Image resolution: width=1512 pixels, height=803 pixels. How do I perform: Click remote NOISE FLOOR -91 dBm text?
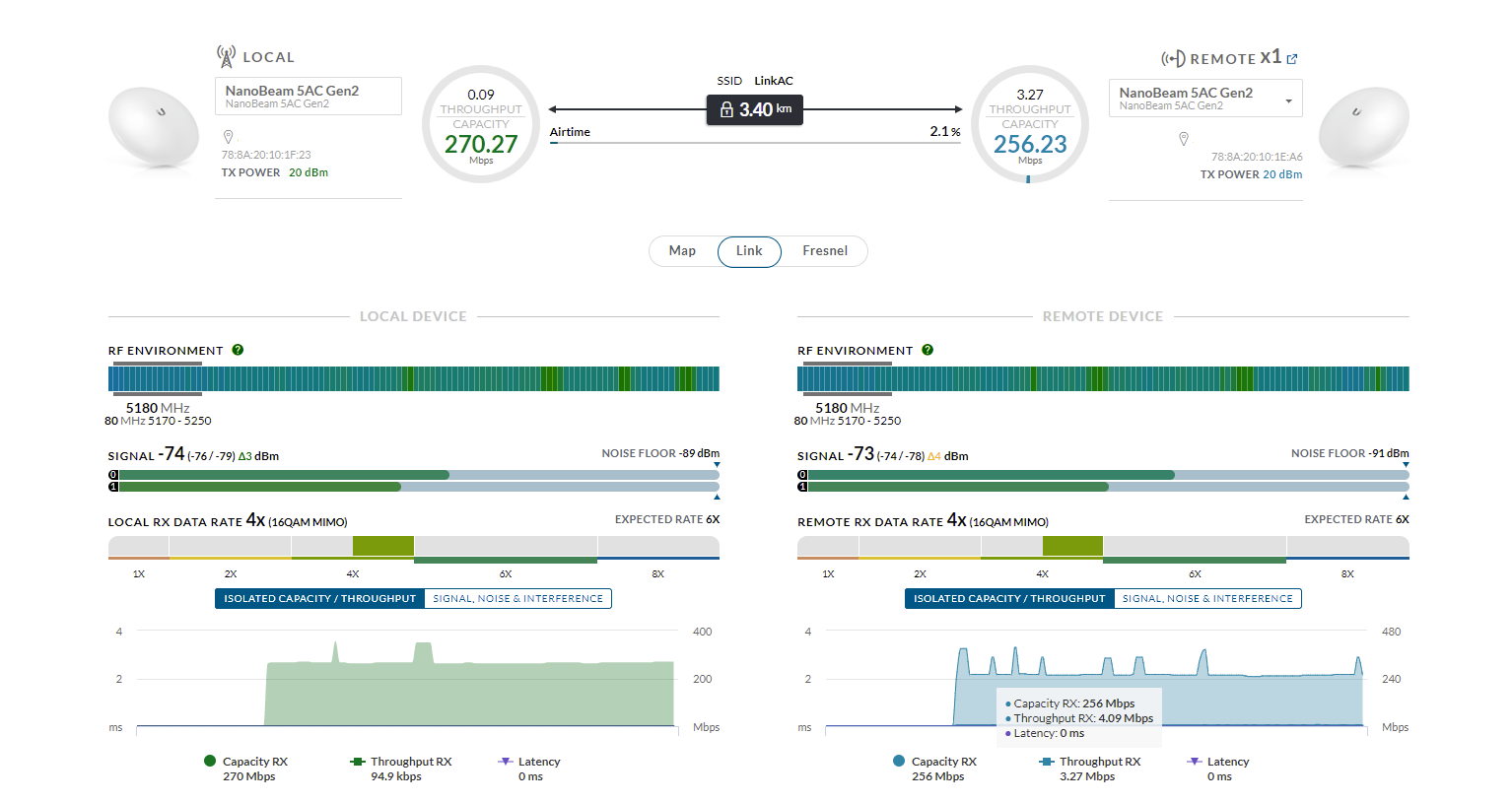(1350, 453)
